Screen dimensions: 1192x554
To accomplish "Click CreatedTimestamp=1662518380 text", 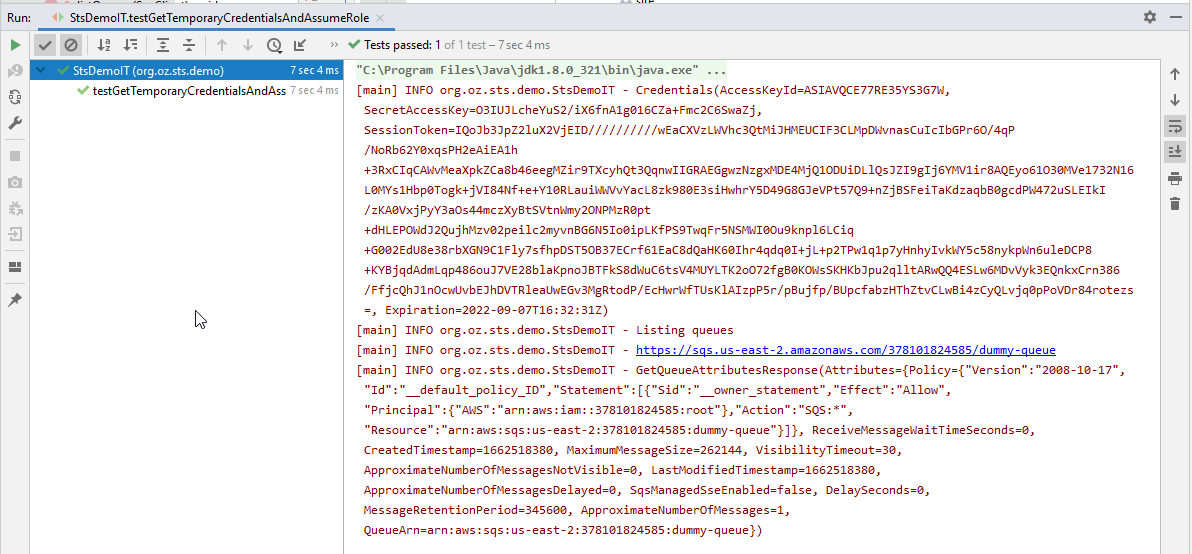I will tap(461, 450).
